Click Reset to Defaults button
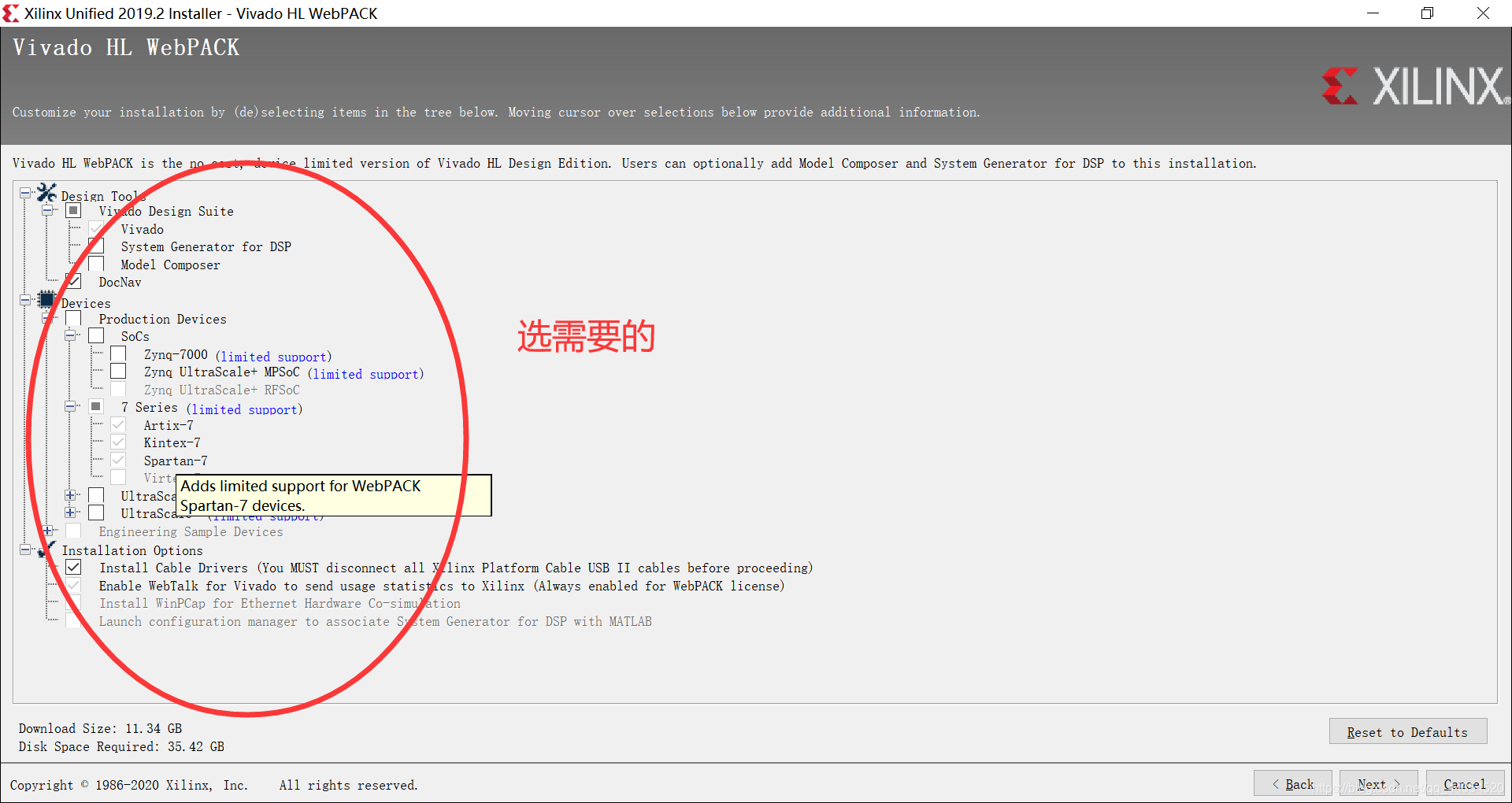The image size is (1512, 803). tap(1407, 731)
